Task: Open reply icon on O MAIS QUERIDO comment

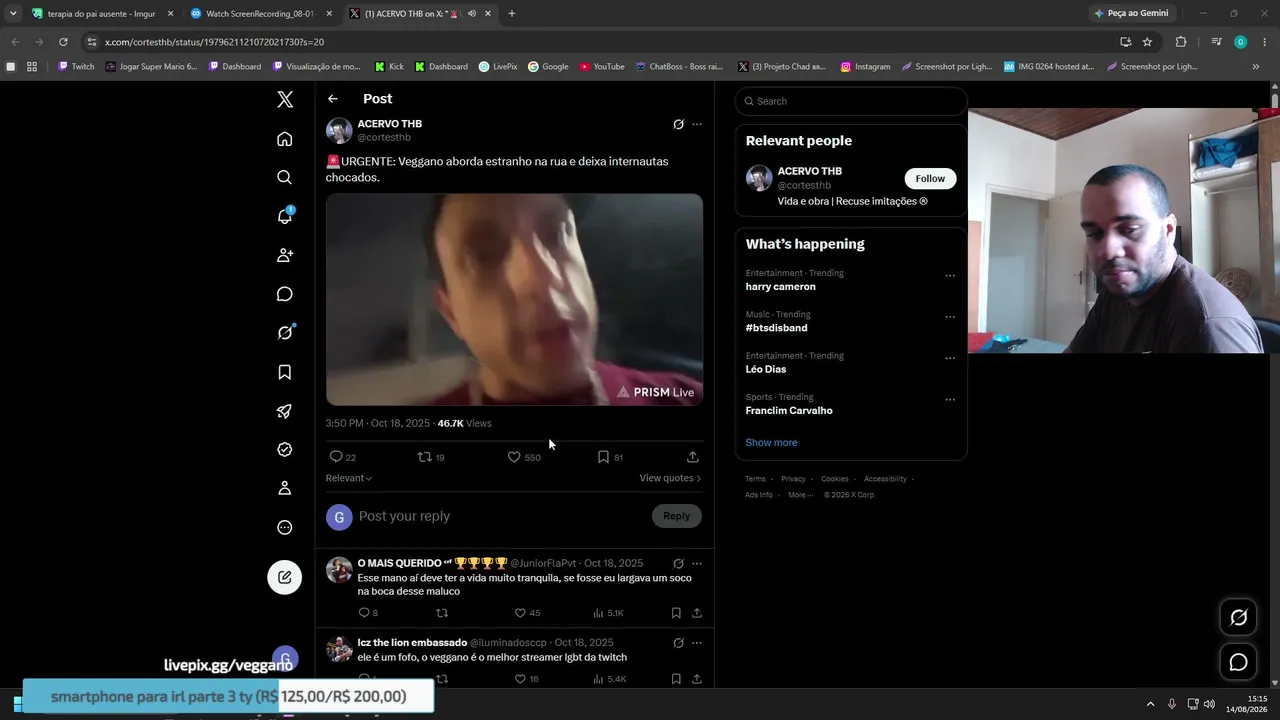Action: click(367, 613)
